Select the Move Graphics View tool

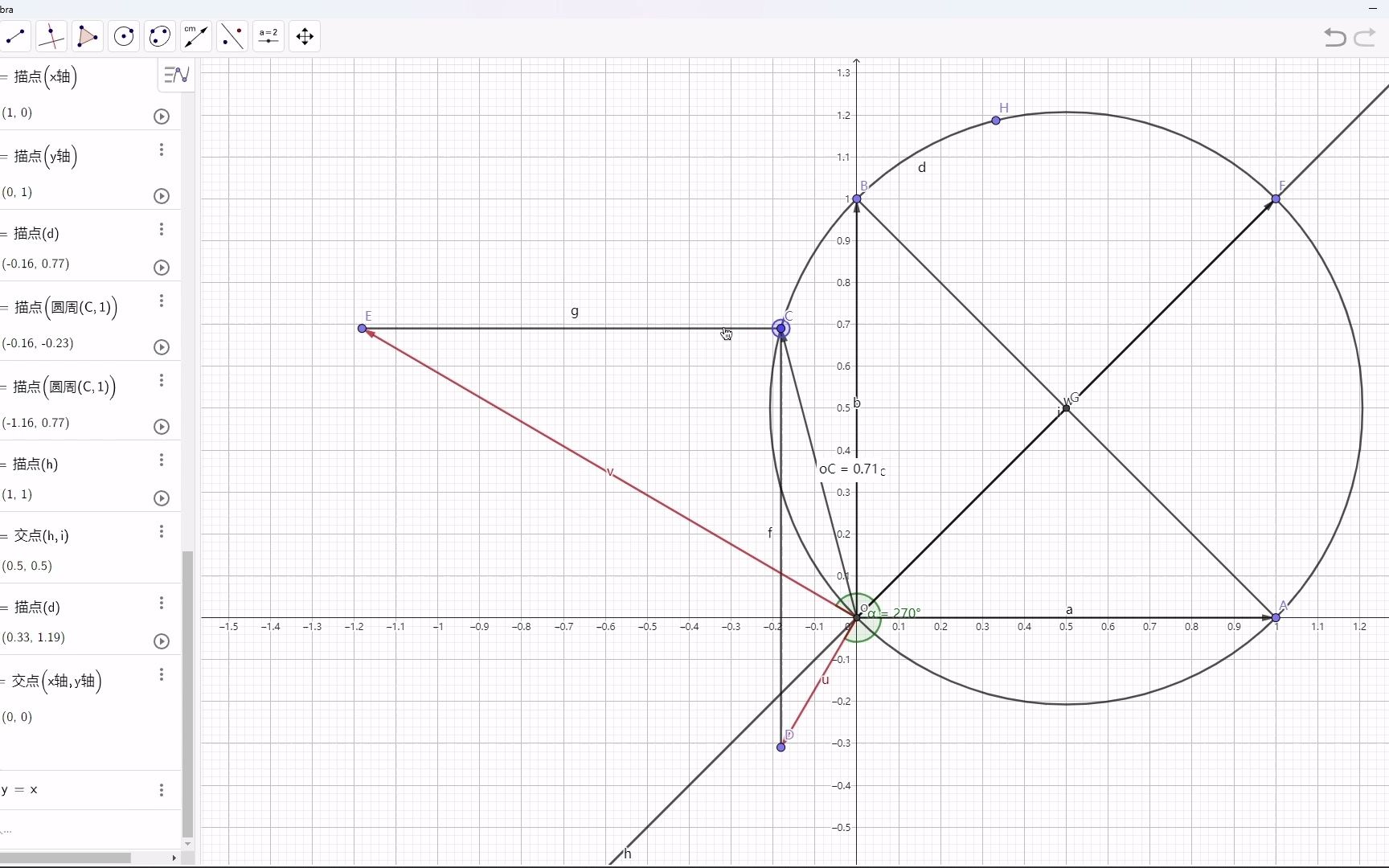click(305, 36)
